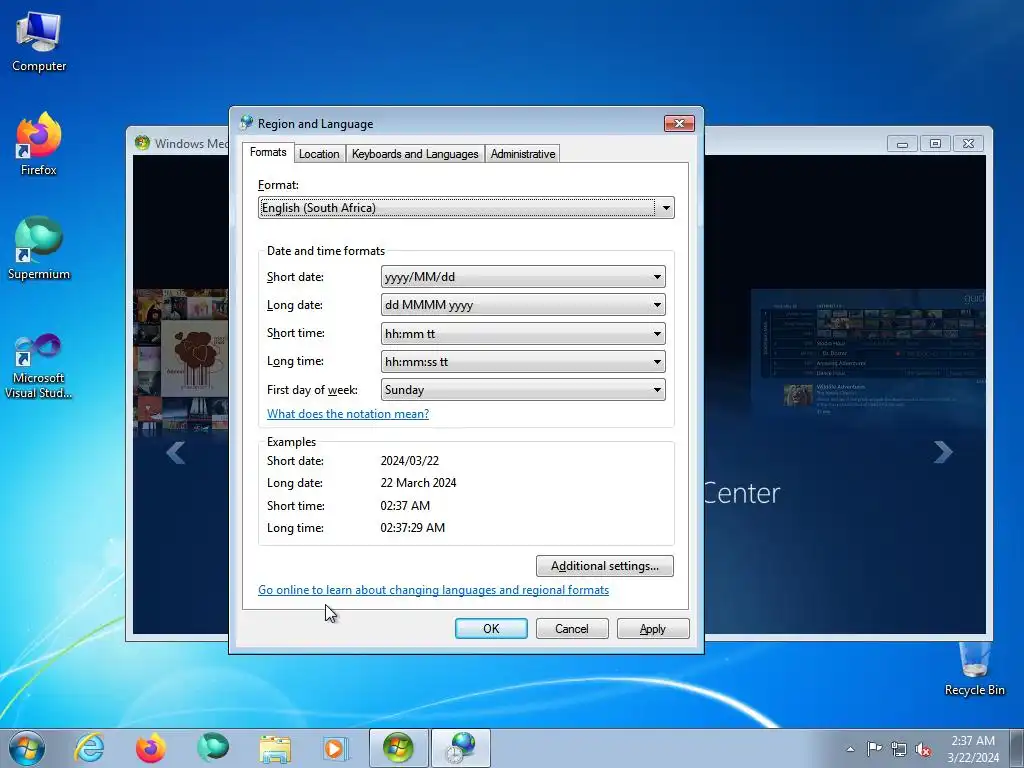This screenshot has height=768, width=1024.
Task: Go to next item in Media Center
Action: pos(942,452)
